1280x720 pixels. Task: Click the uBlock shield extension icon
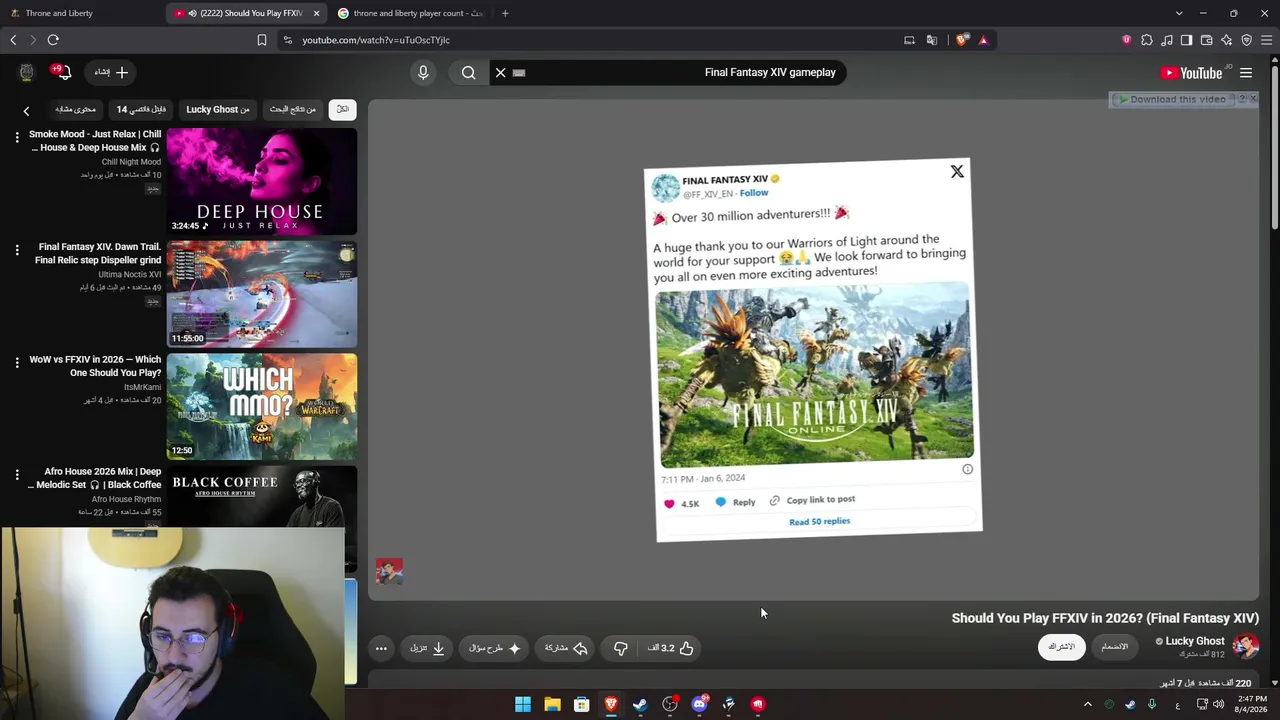1127,40
